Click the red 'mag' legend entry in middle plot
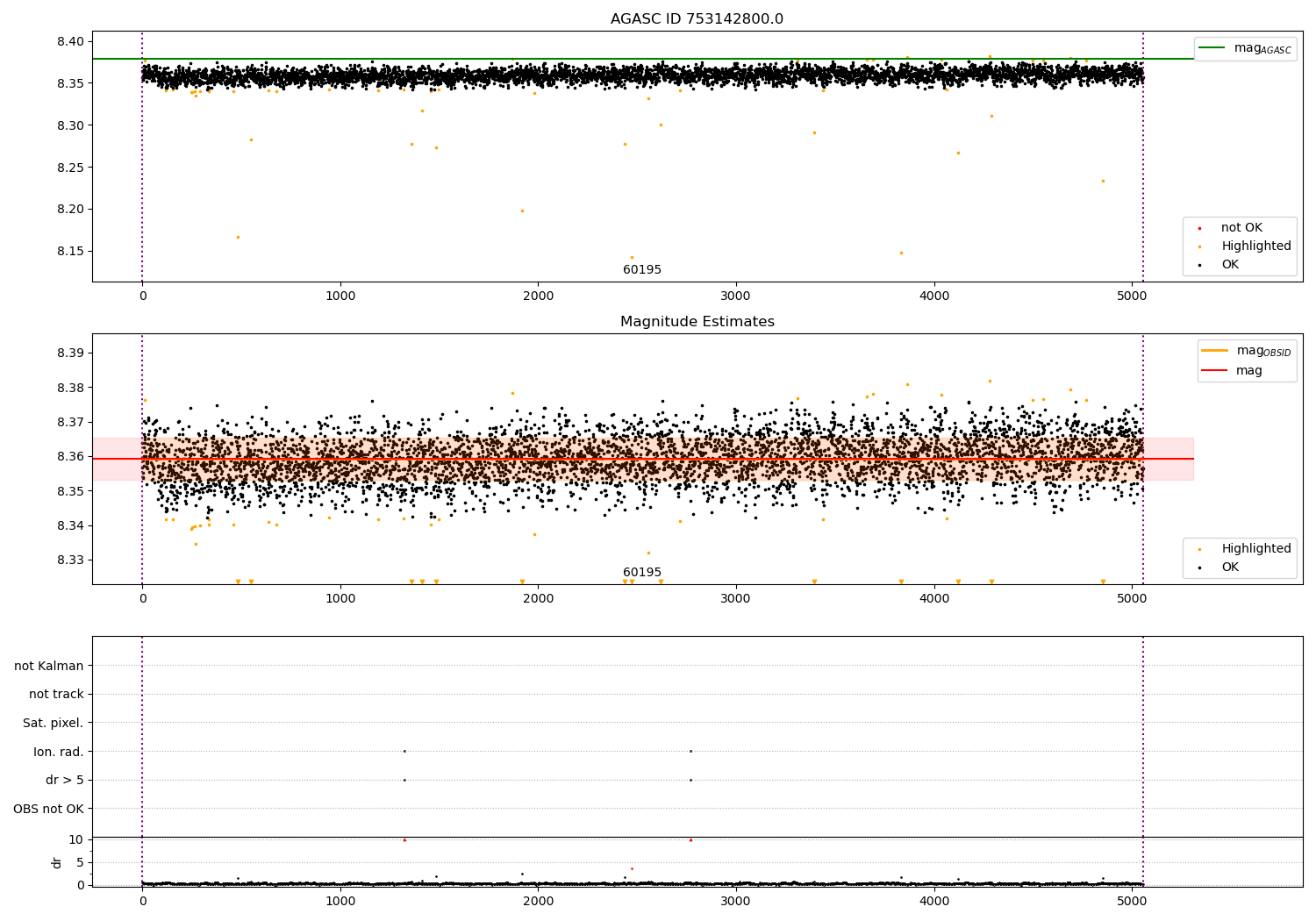The height and width of the screenshot is (921, 1316). (1248, 371)
